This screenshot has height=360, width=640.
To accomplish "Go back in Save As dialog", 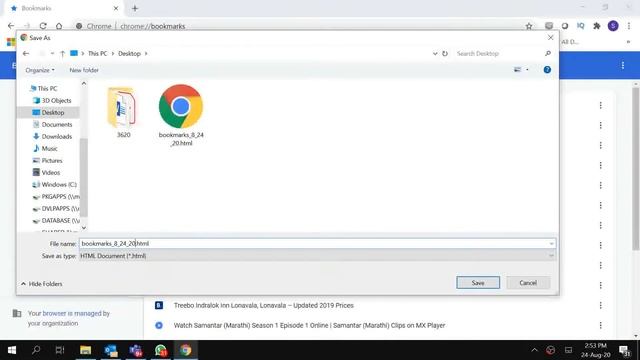I will click(x=26, y=53).
